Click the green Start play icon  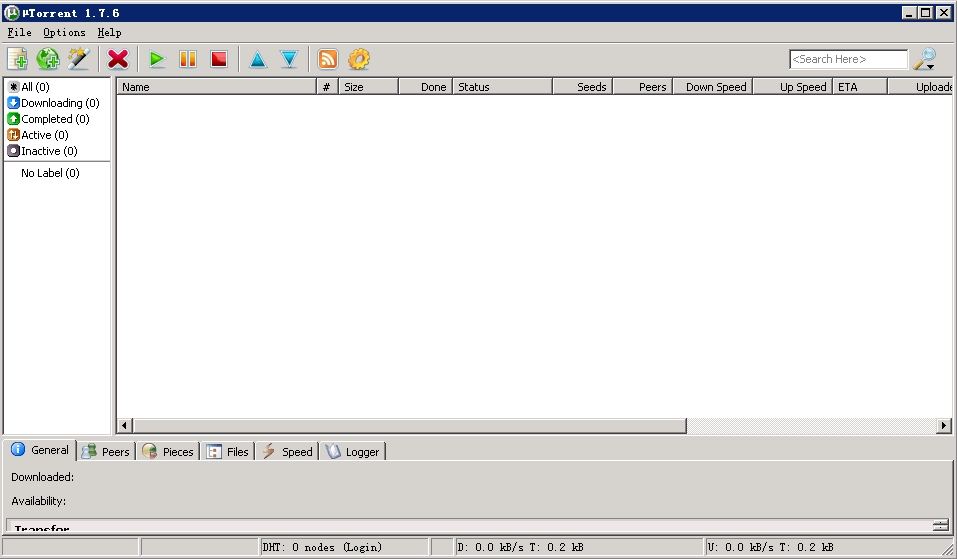coord(157,59)
